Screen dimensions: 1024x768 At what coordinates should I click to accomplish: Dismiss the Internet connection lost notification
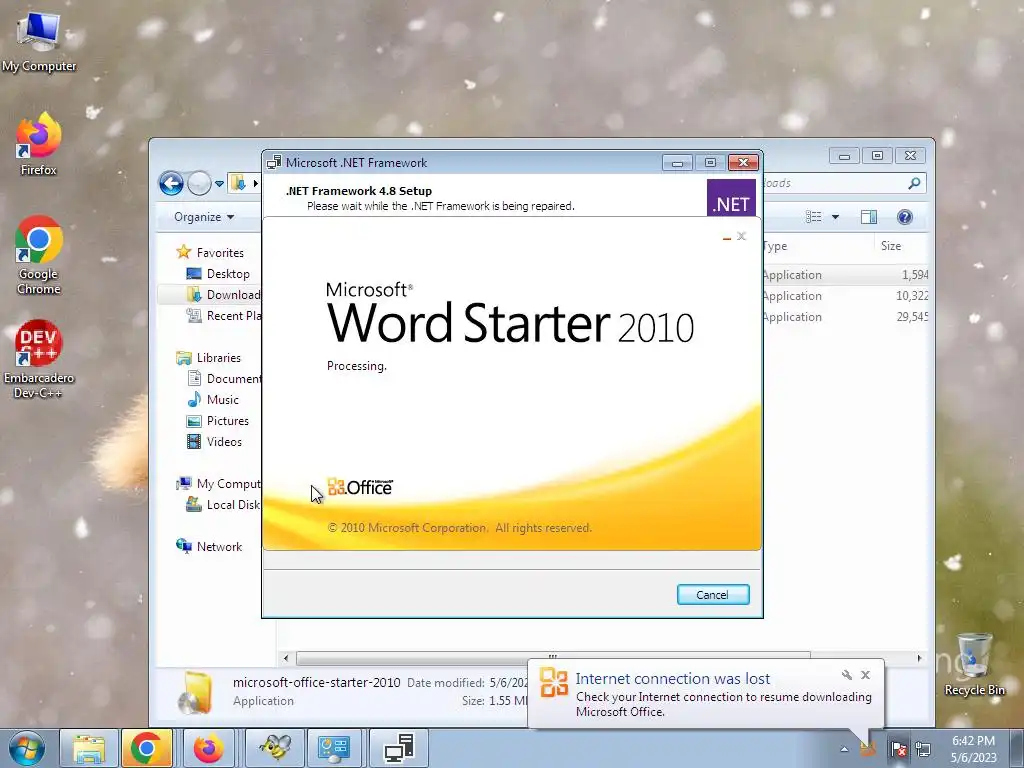(x=865, y=675)
